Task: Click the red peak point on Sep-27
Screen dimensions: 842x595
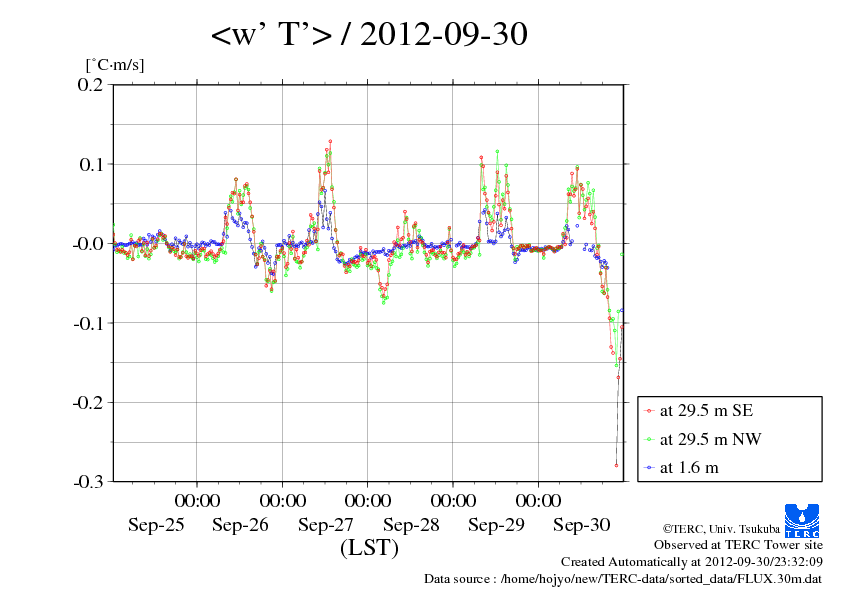Action: click(x=330, y=141)
